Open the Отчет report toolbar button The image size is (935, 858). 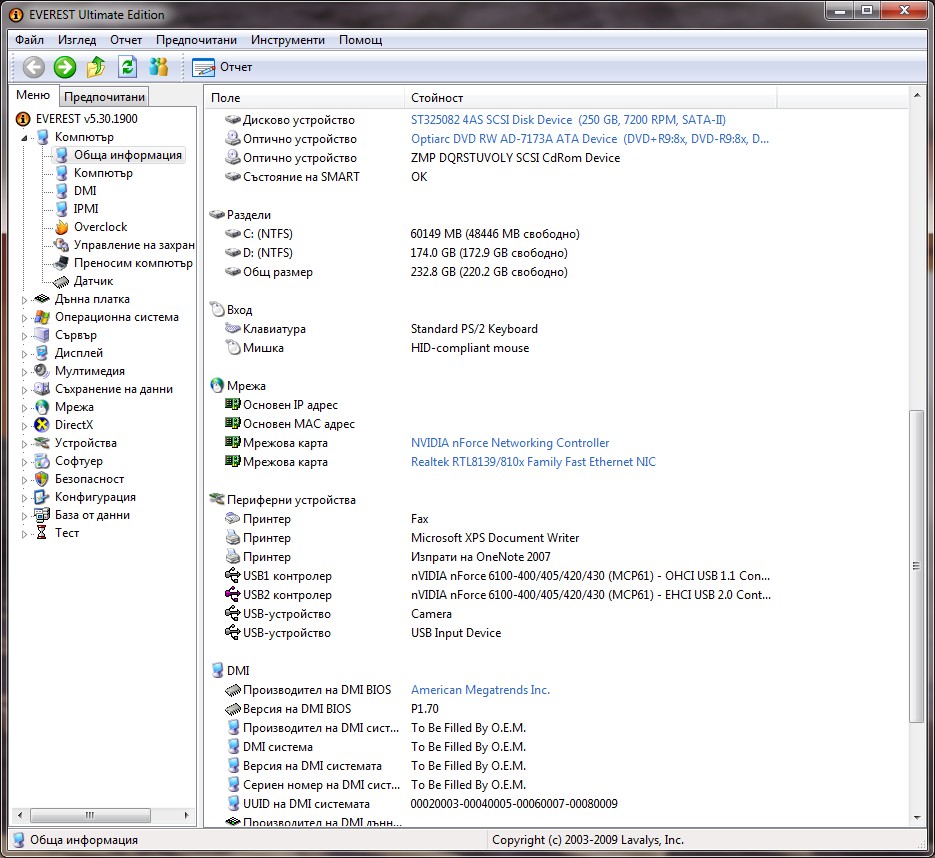[222, 67]
